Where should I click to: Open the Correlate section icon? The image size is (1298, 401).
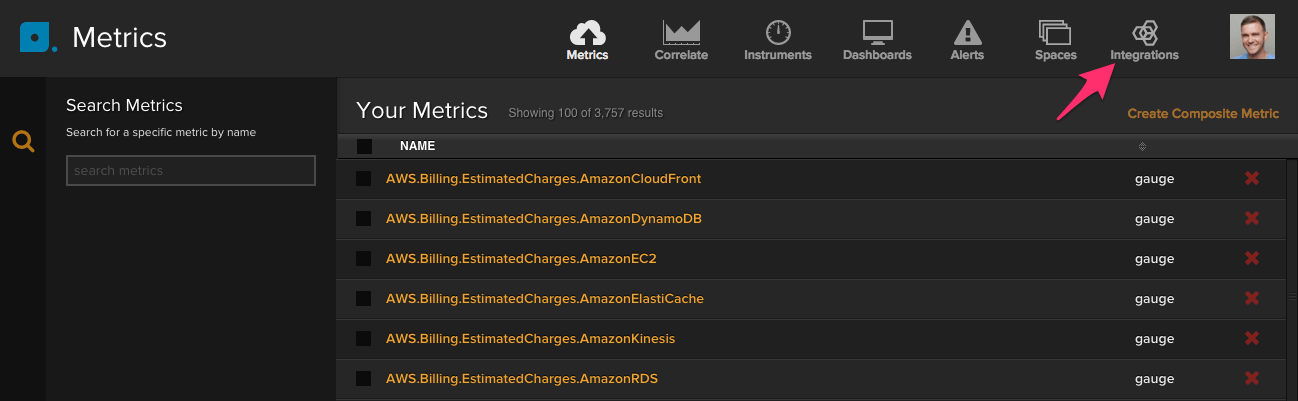(681, 32)
